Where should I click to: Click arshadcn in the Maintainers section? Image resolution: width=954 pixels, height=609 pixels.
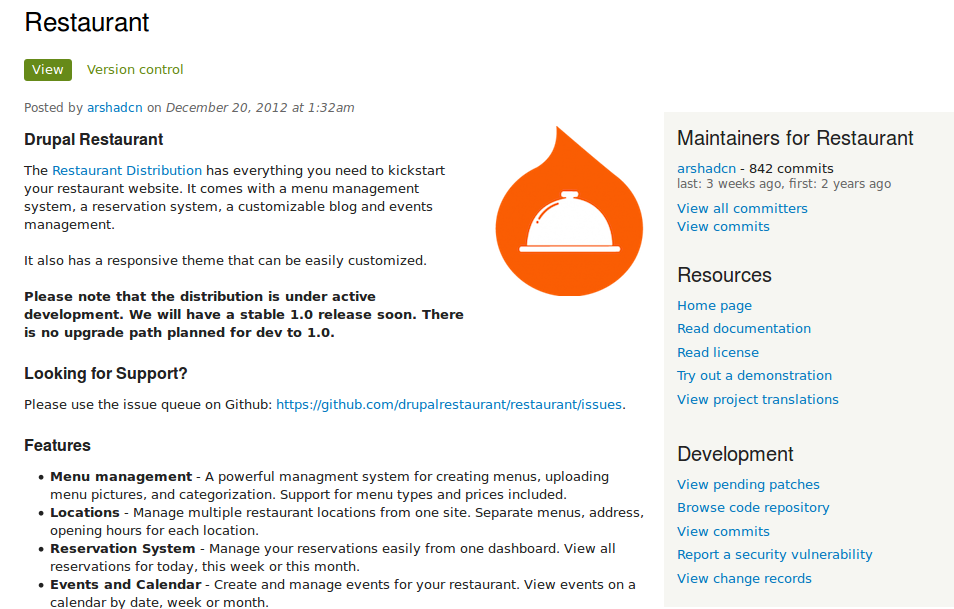[706, 169]
